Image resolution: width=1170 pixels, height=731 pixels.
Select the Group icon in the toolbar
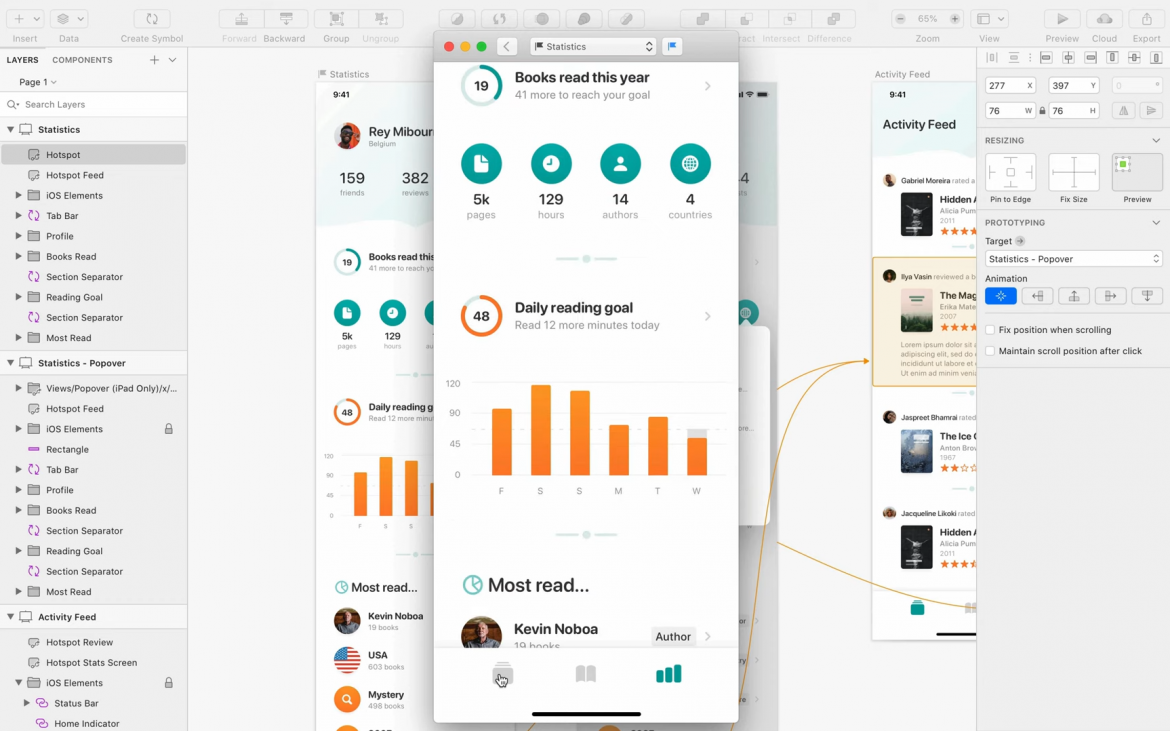(x=335, y=17)
